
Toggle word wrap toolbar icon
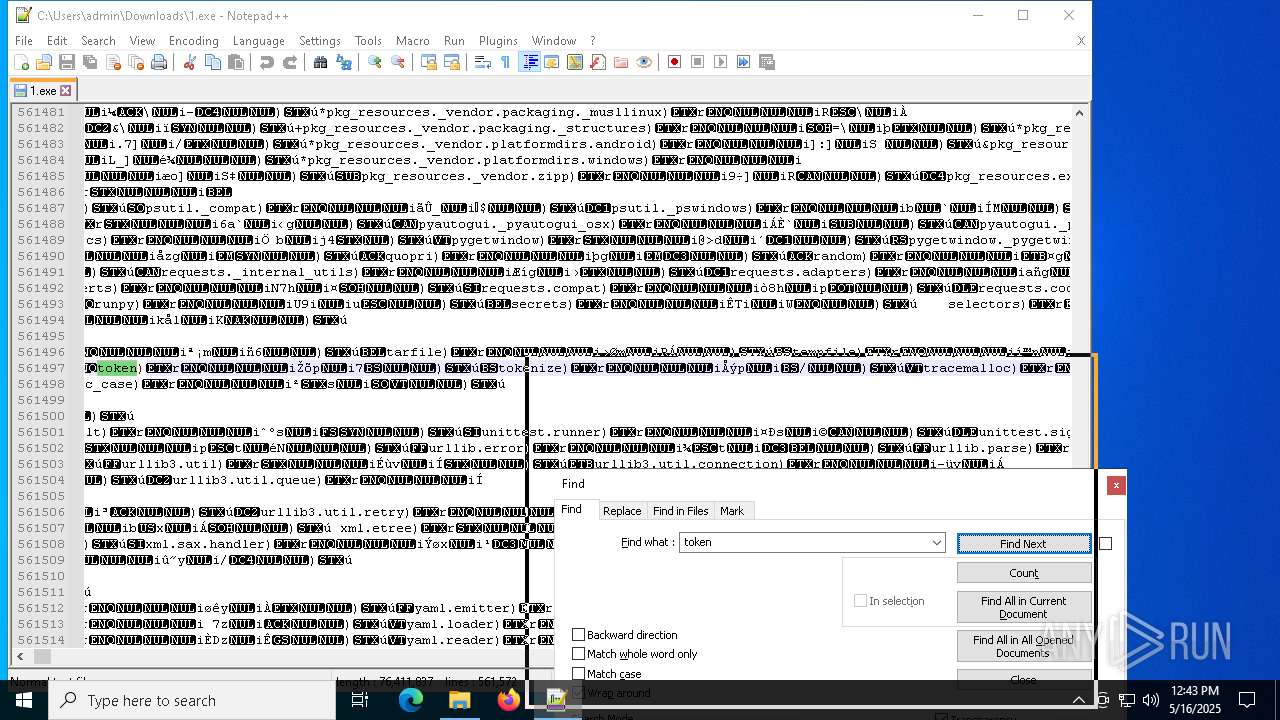(x=482, y=62)
